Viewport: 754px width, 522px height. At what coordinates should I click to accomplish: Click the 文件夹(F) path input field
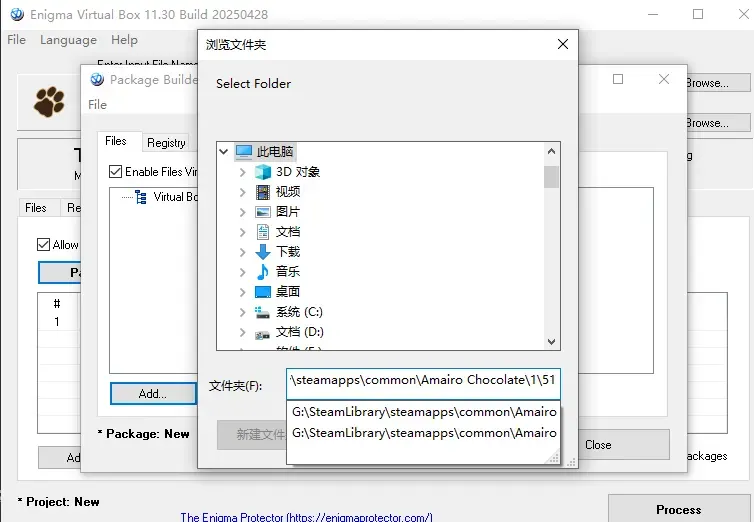(x=423, y=384)
